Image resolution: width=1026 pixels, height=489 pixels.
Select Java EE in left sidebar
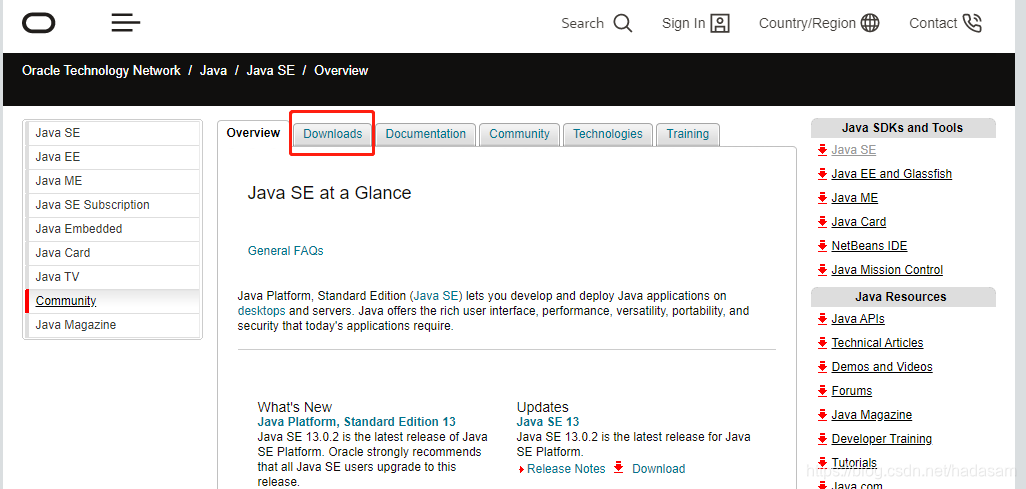tap(113, 157)
